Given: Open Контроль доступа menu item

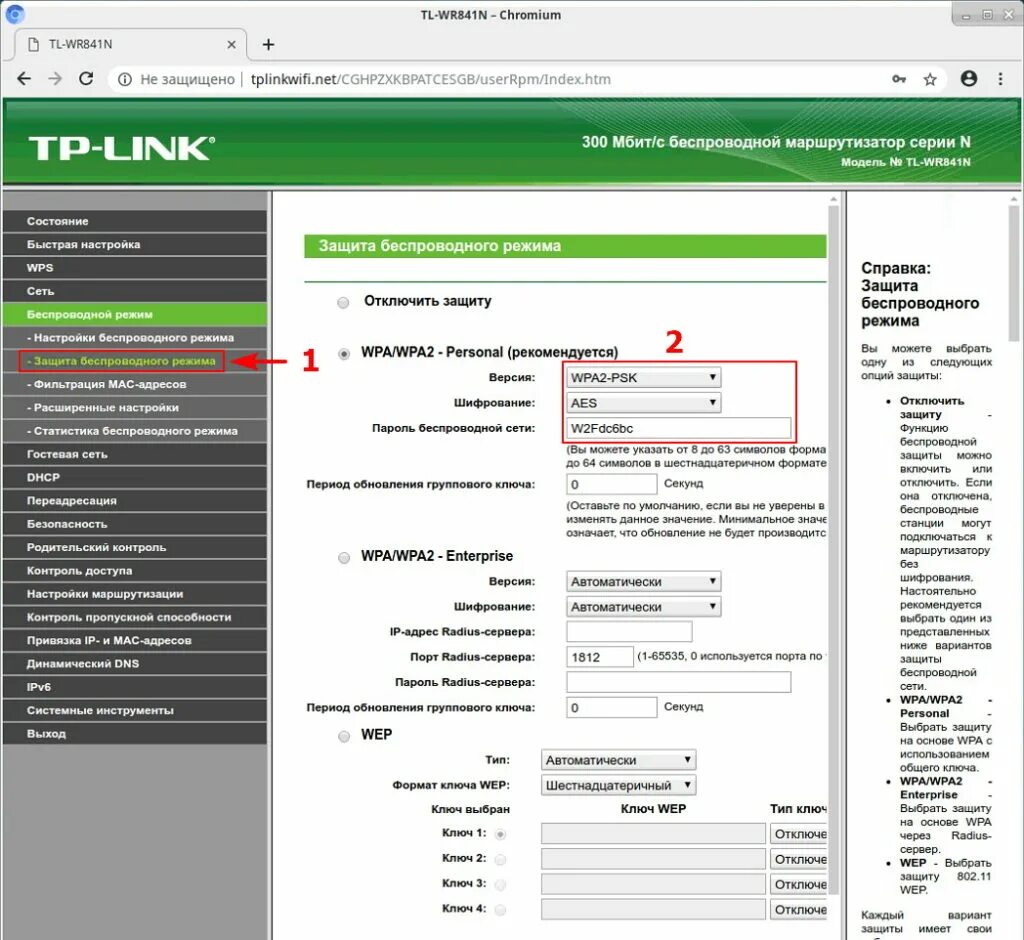Looking at the screenshot, I should [135, 570].
